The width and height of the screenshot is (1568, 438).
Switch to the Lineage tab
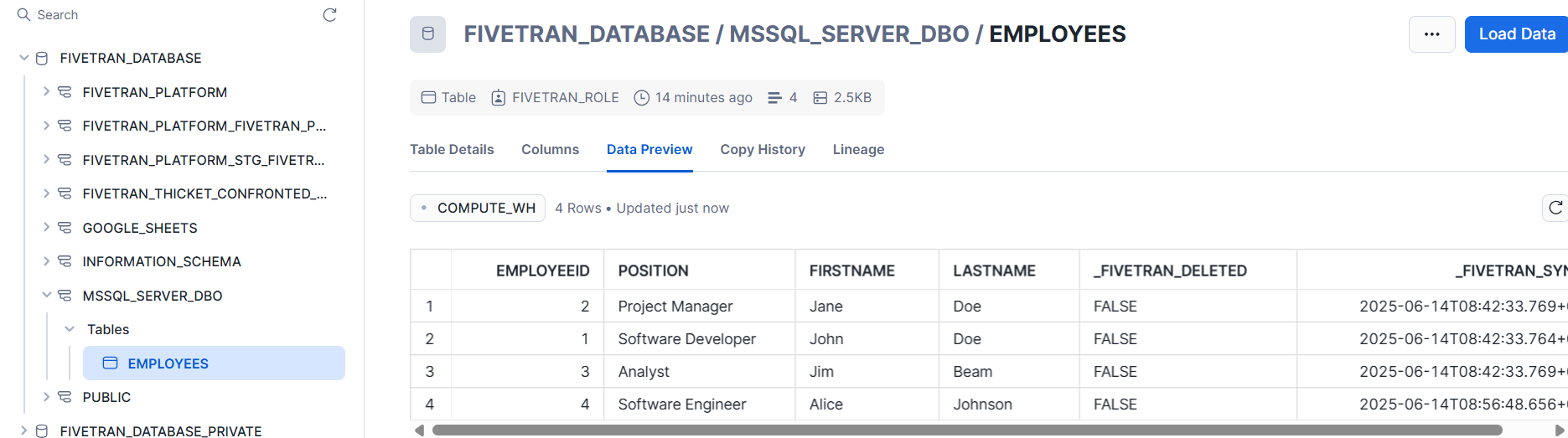tap(858, 149)
